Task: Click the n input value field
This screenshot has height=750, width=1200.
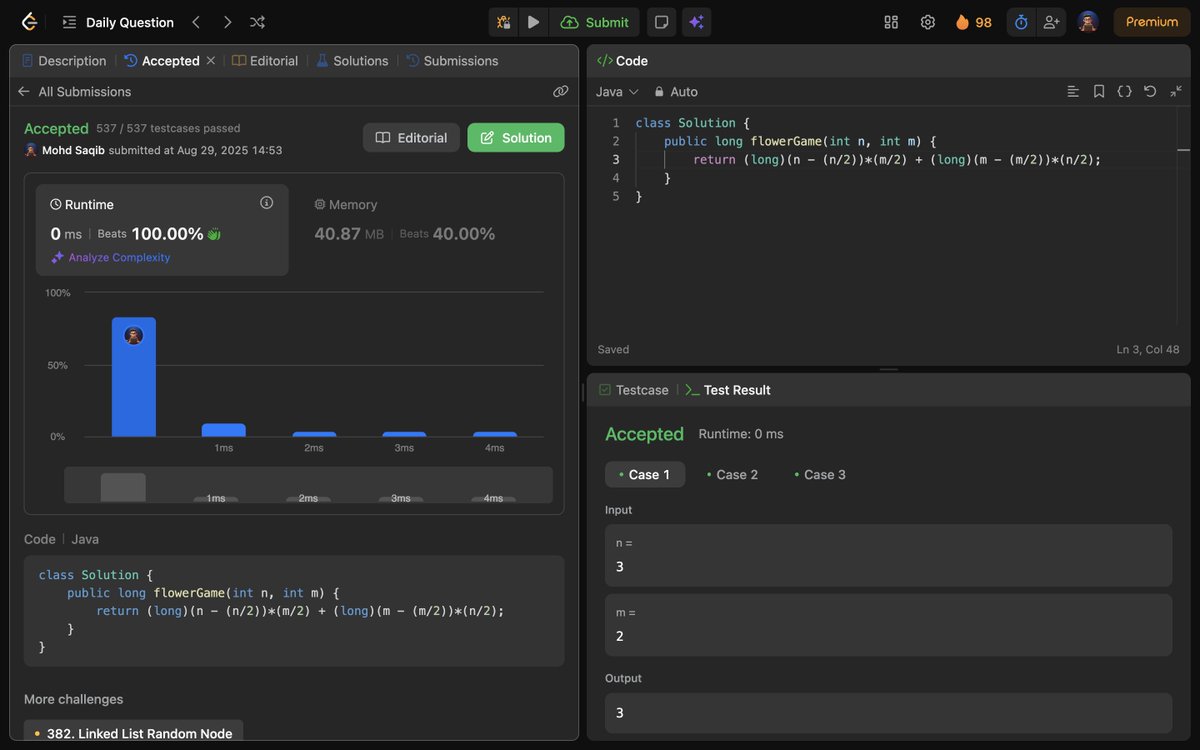Action: tap(888, 555)
